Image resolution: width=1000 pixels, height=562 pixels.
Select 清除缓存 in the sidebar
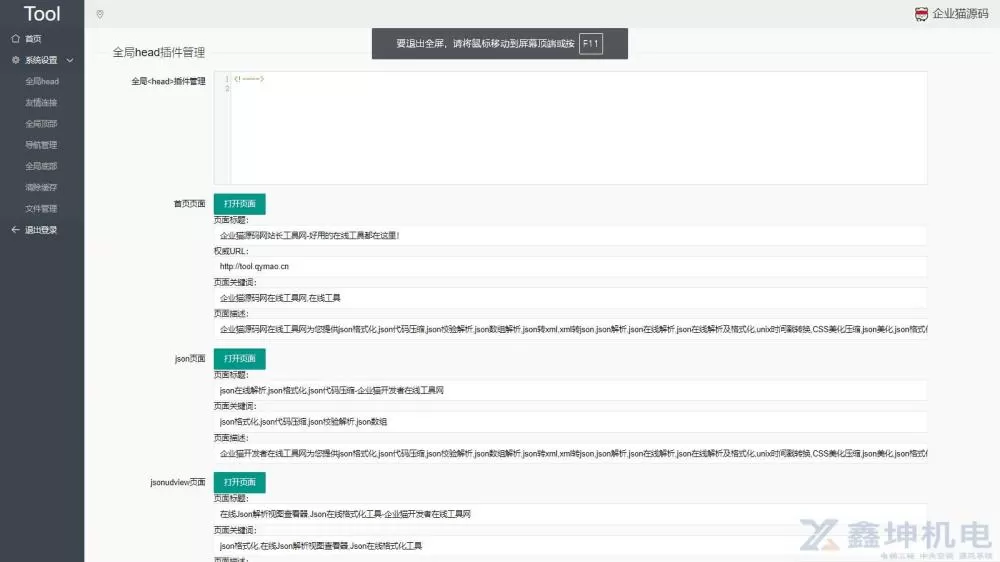tap(41, 188)
